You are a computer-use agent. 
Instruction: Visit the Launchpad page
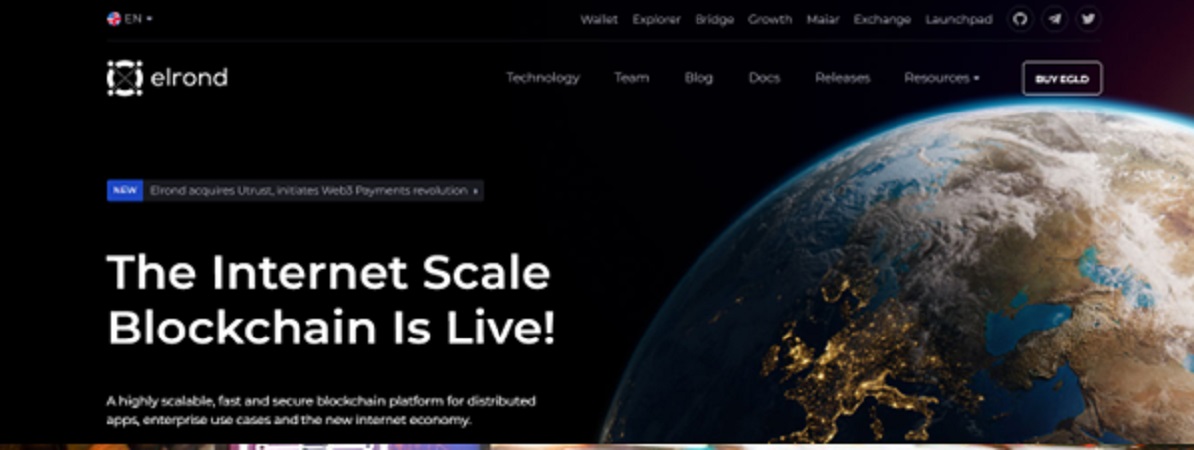(959, 20)
